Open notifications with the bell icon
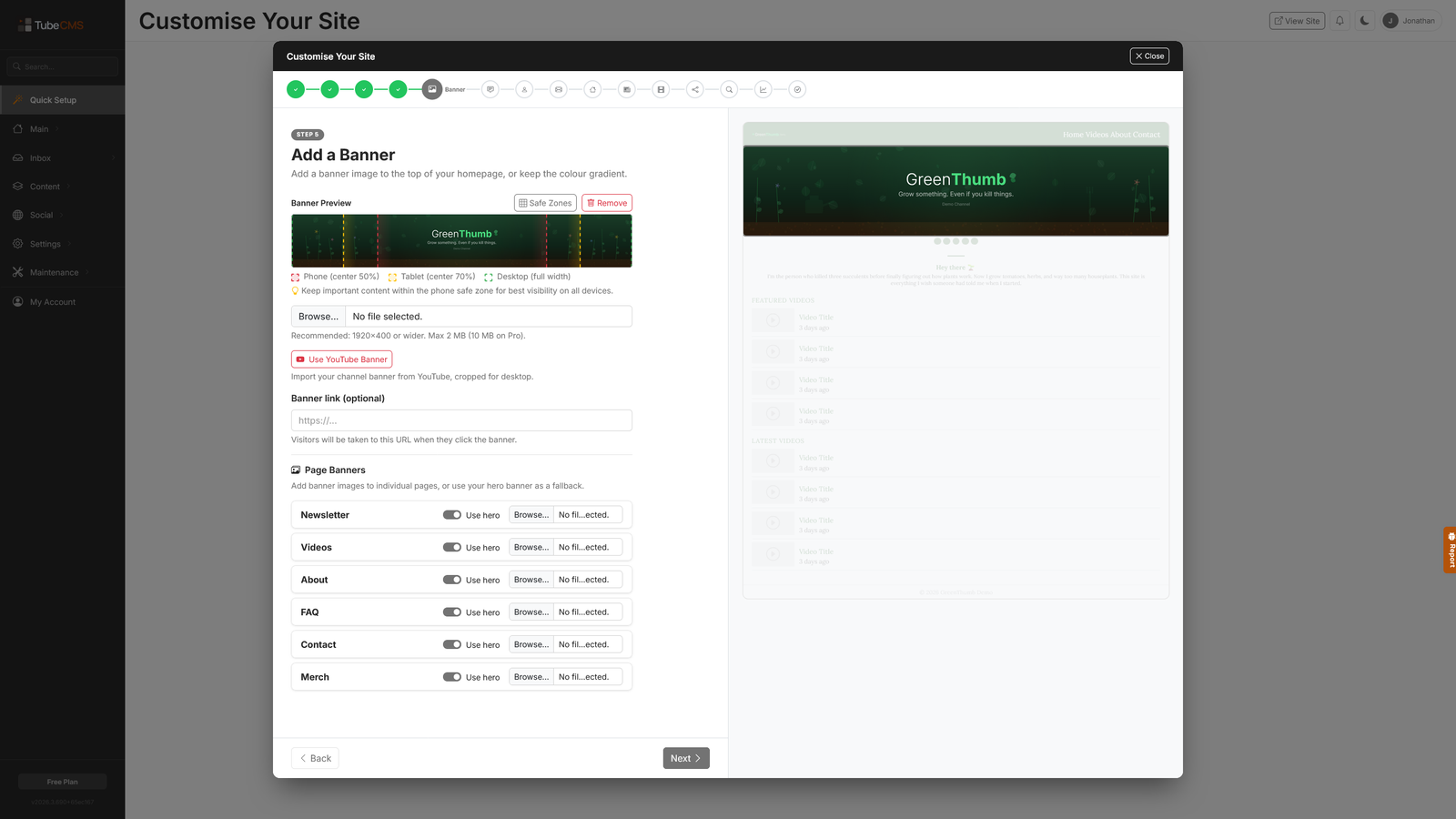The image size is (1456, 819). tap(1339, 20)
